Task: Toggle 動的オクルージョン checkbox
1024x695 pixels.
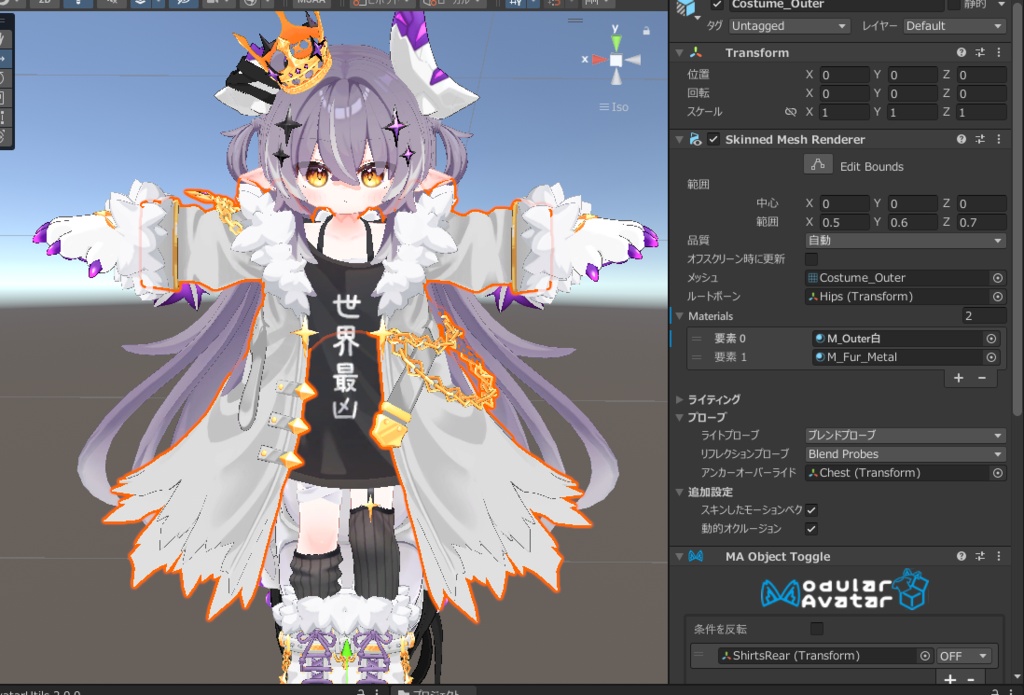Action: click(x=811, y=528)
